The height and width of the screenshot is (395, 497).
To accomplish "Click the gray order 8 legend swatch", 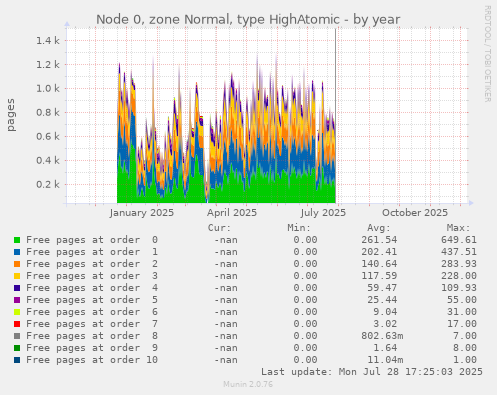I will tap(17, 336).
